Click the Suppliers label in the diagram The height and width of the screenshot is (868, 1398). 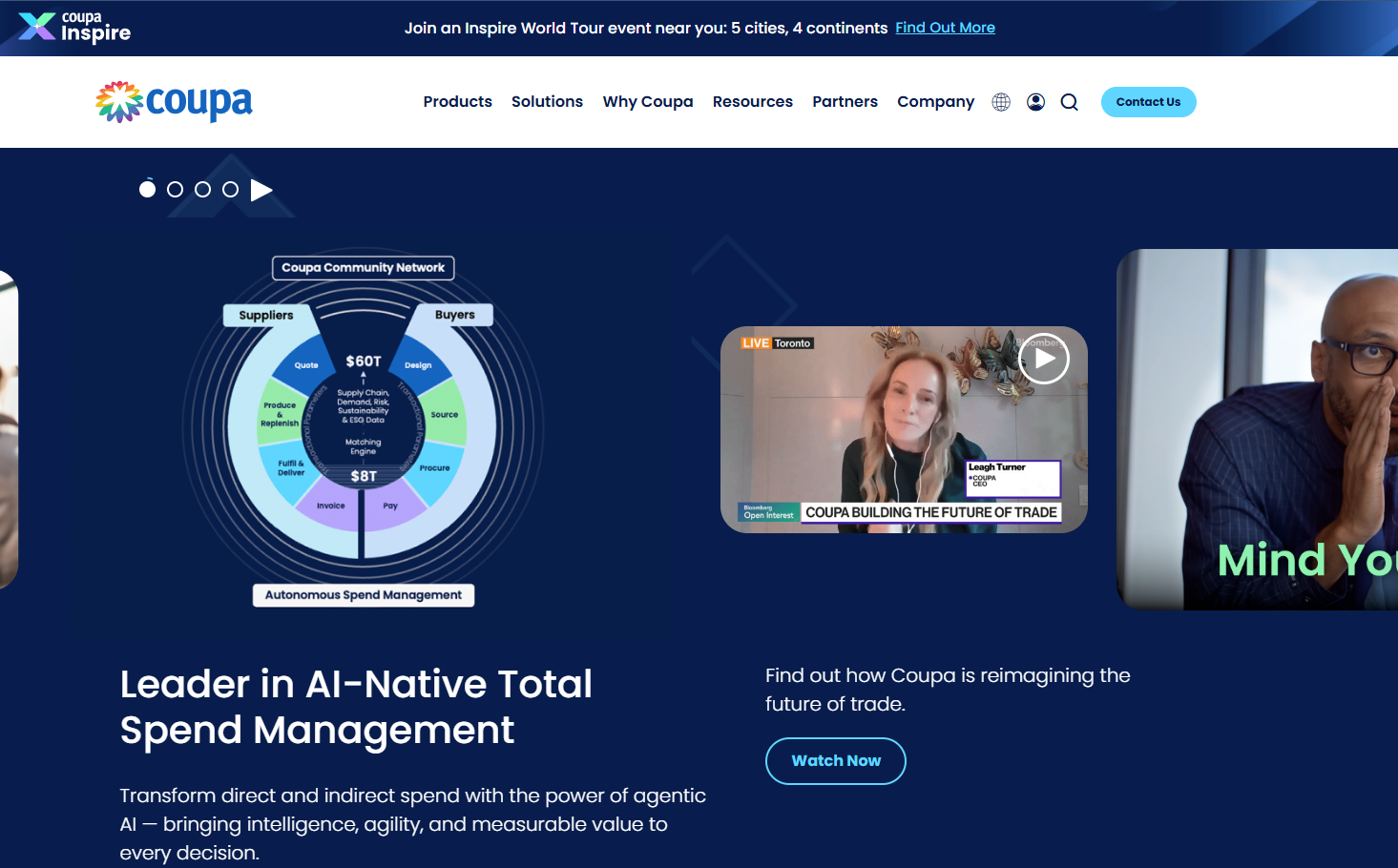click(x=266, y=315)
